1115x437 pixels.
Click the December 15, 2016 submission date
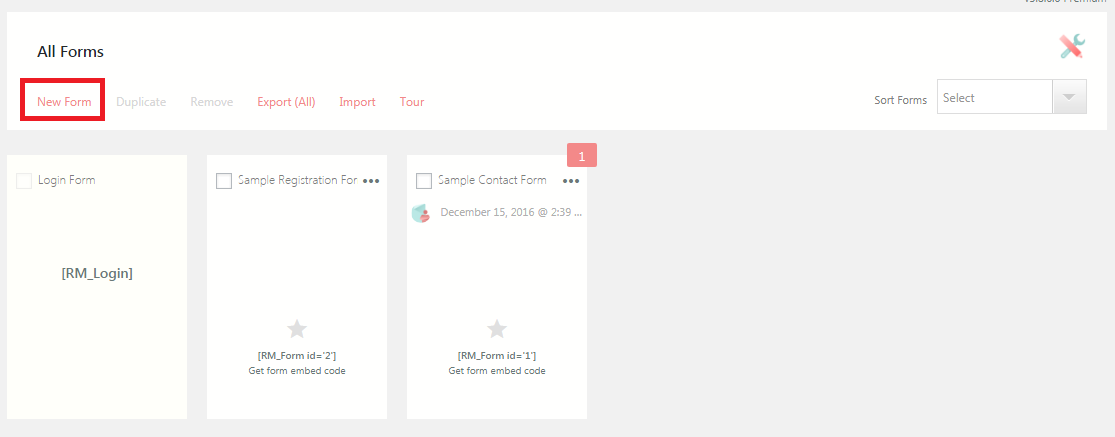coord(511,212)
